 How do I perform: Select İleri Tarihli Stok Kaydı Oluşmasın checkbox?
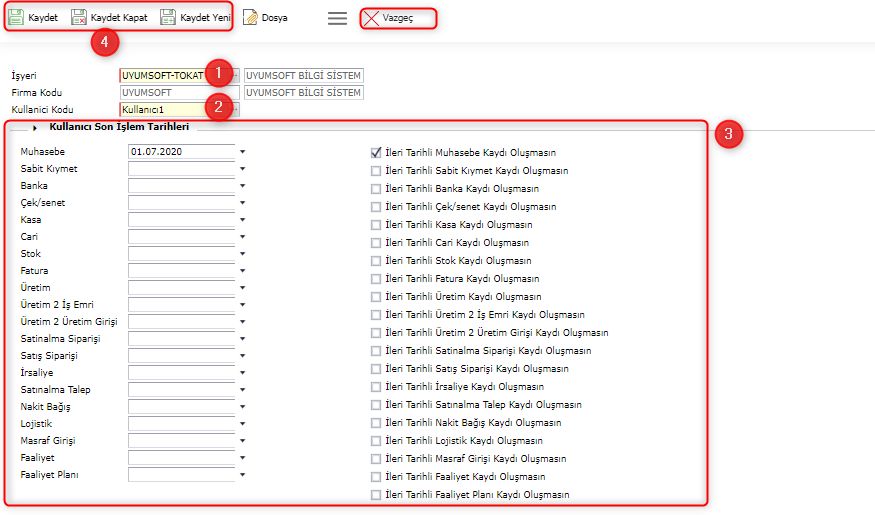point(376,261)
